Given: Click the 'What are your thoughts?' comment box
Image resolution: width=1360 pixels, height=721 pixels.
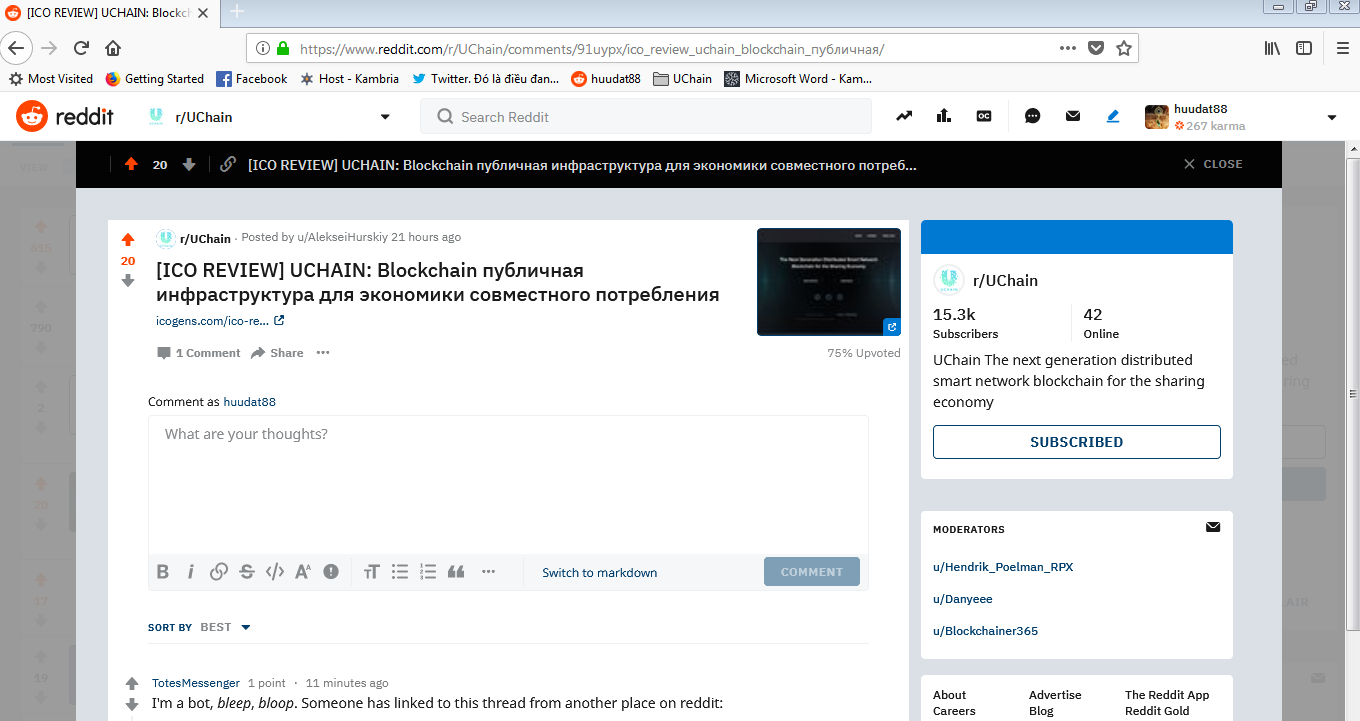Looking at the screenshot, I should [x=508, y=484].
